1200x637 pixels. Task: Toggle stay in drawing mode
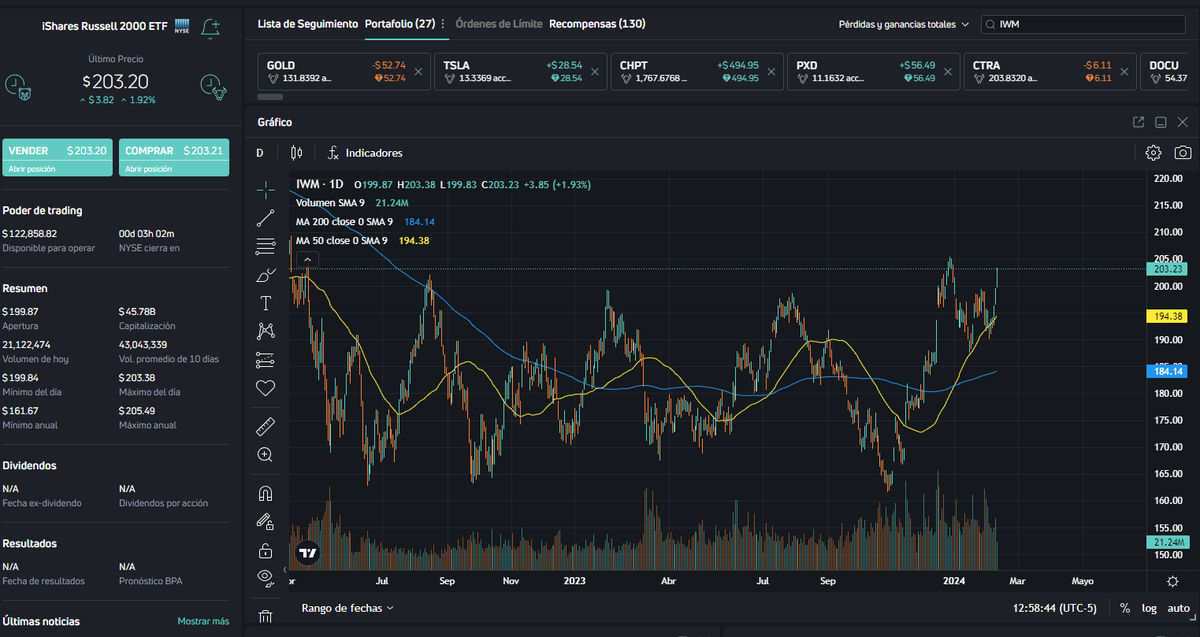pos(265,522)
